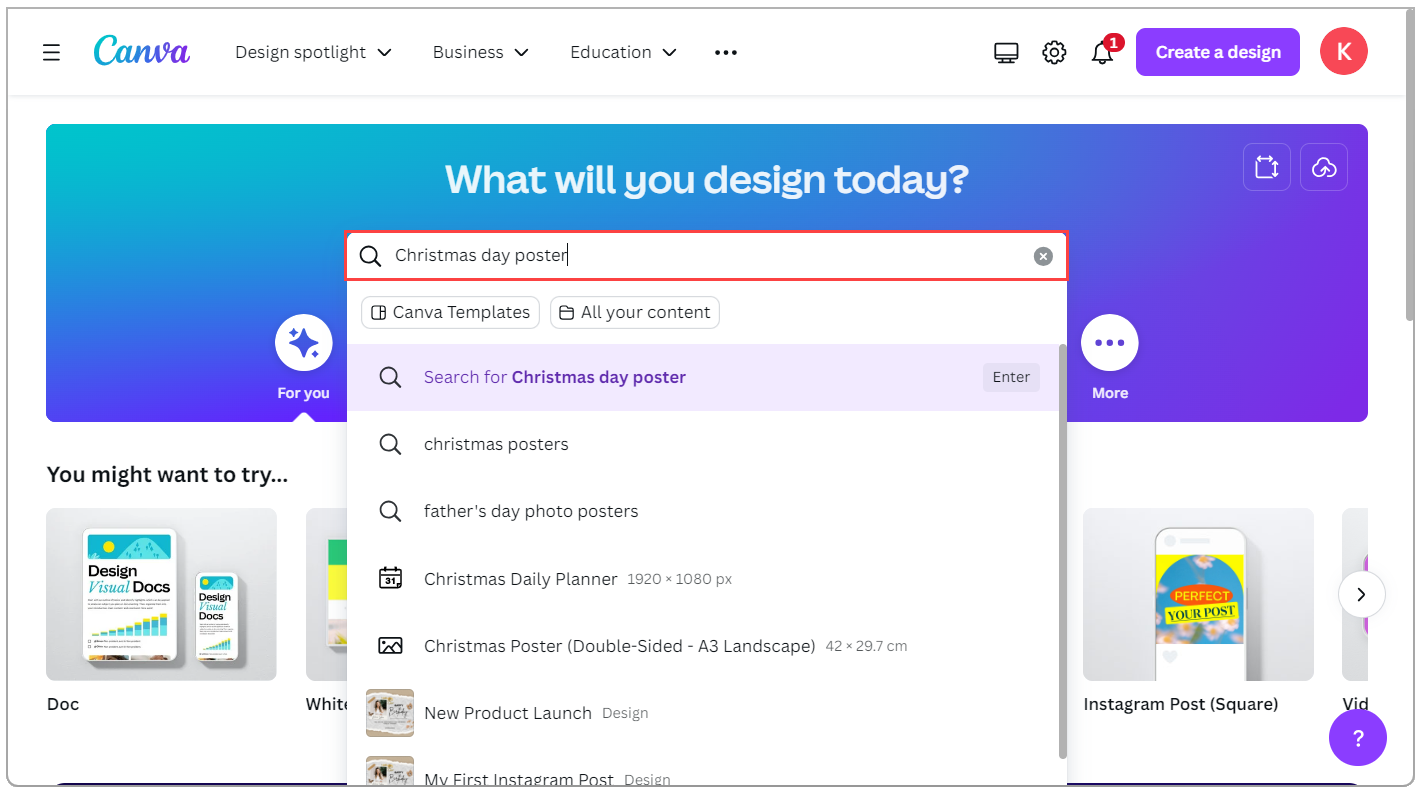Click the settings gear icon
1422x793 pixels.
[x=1054, y=51]
